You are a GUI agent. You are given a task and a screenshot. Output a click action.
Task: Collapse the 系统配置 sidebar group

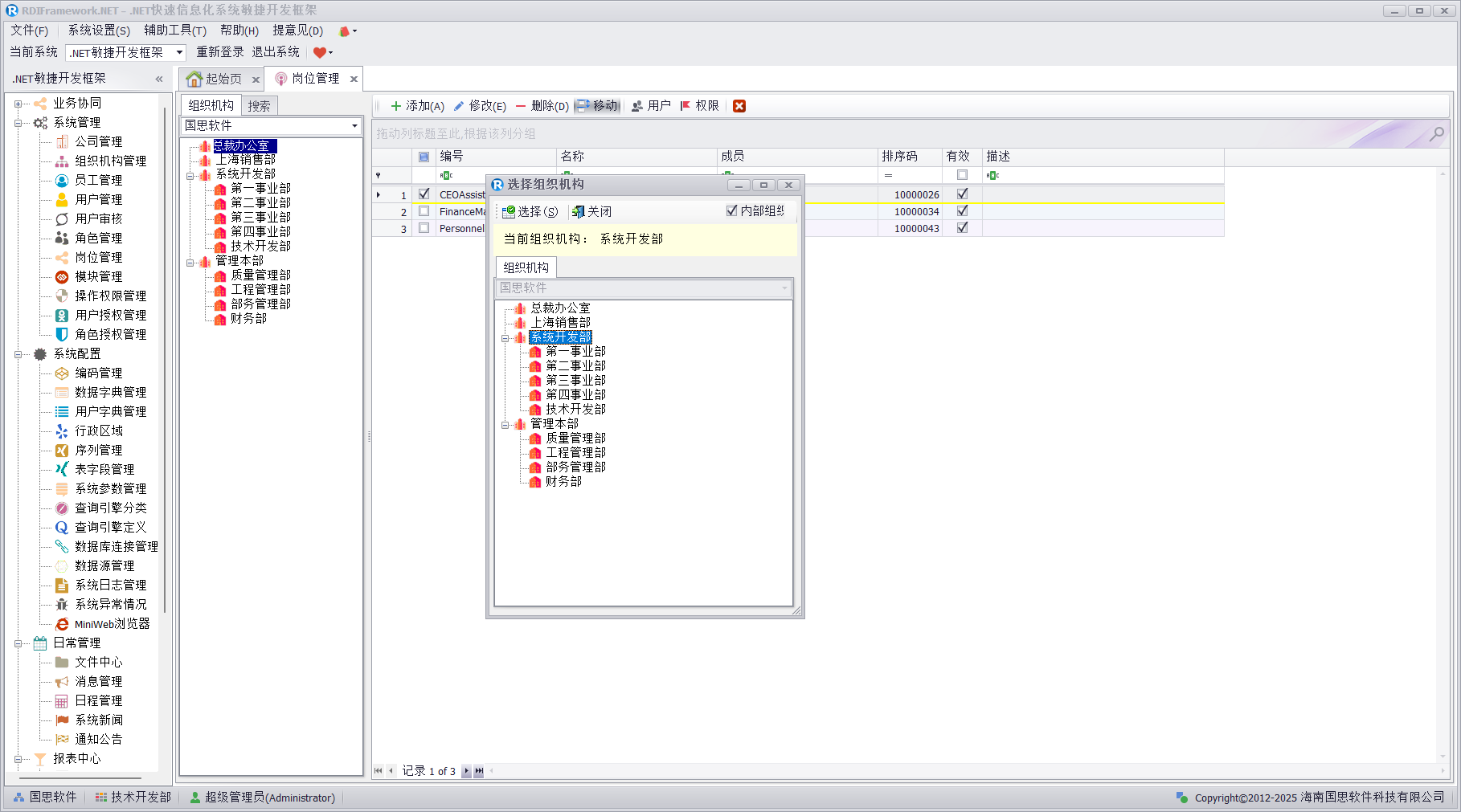18,354
